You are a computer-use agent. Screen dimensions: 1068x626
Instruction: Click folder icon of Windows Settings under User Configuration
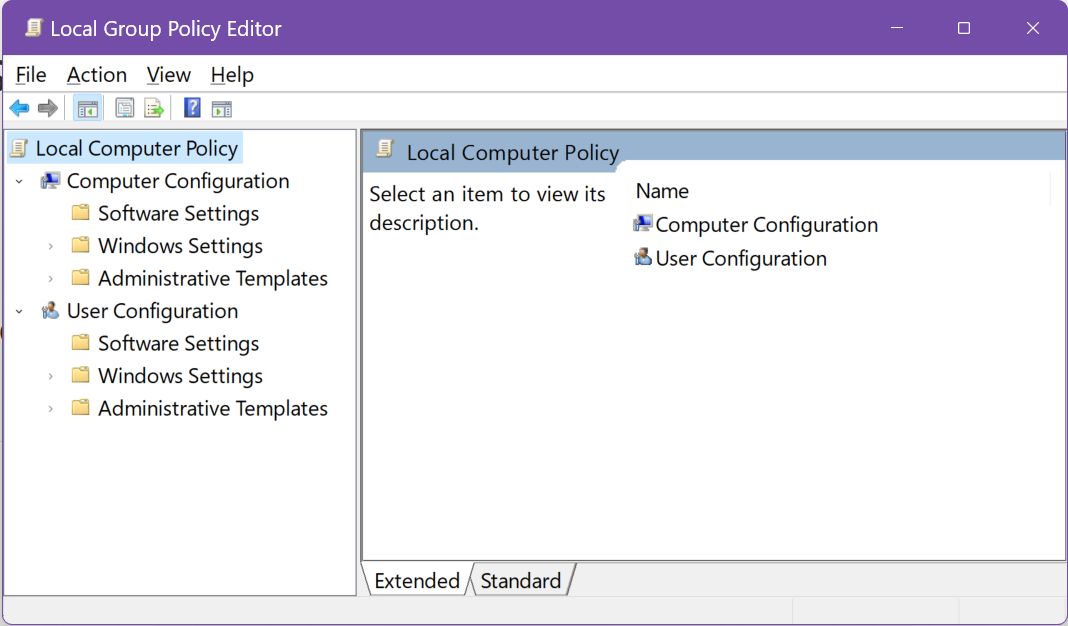(x=80, y=375)
